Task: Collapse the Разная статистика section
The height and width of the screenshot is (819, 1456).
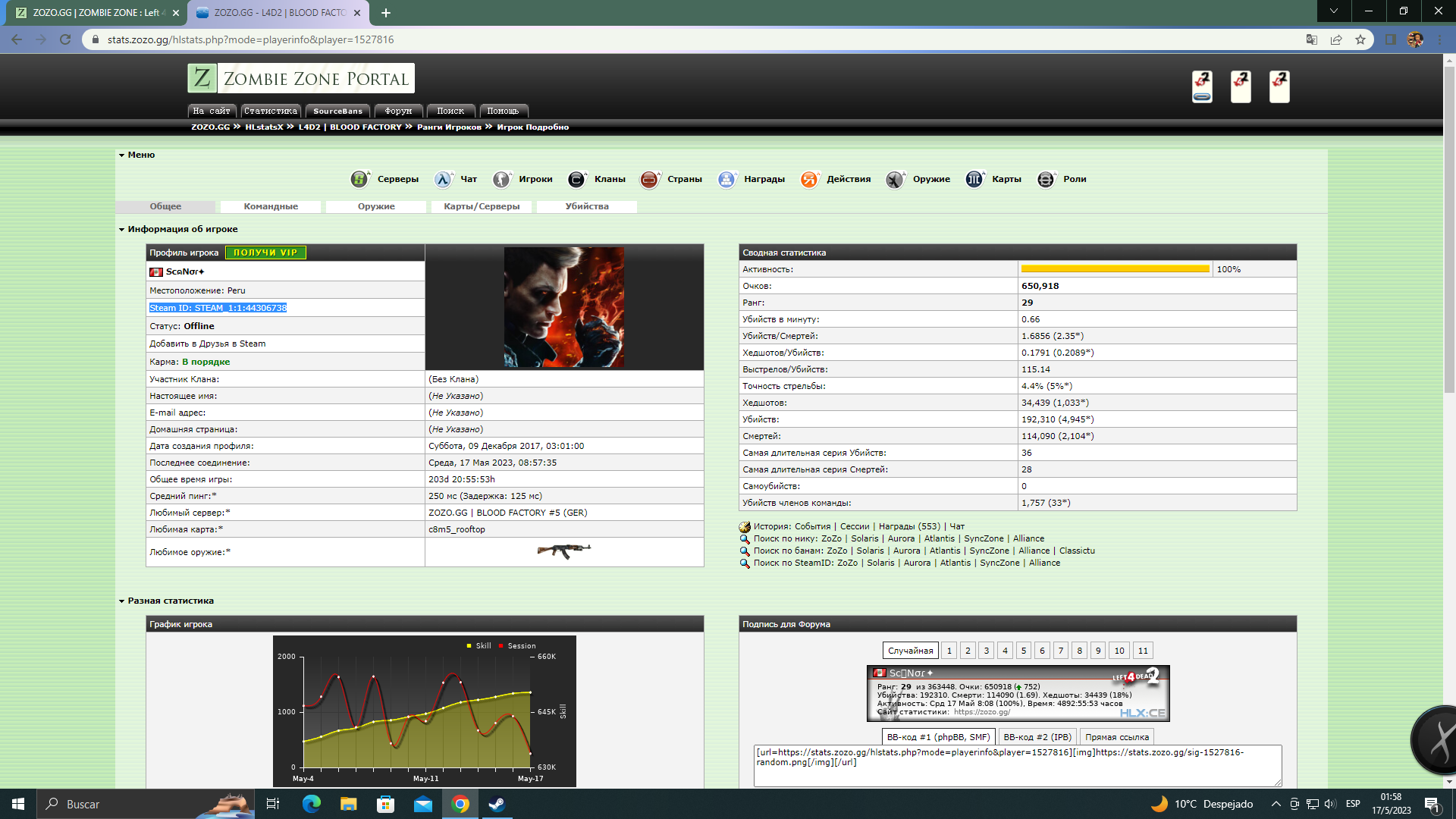Action: tap(121, 601)
